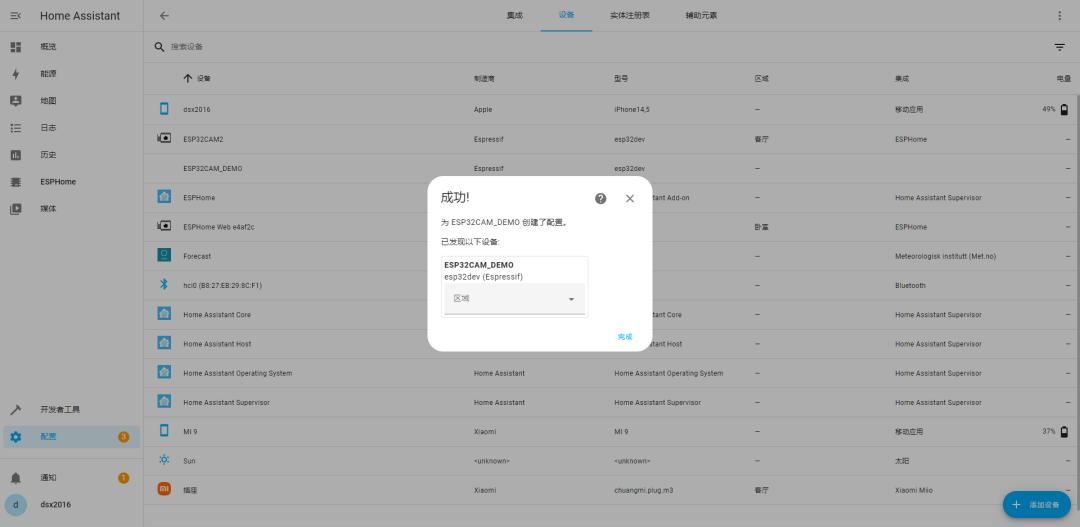
Task: Switch to the 设备 tab
Action: pos(566,16)
